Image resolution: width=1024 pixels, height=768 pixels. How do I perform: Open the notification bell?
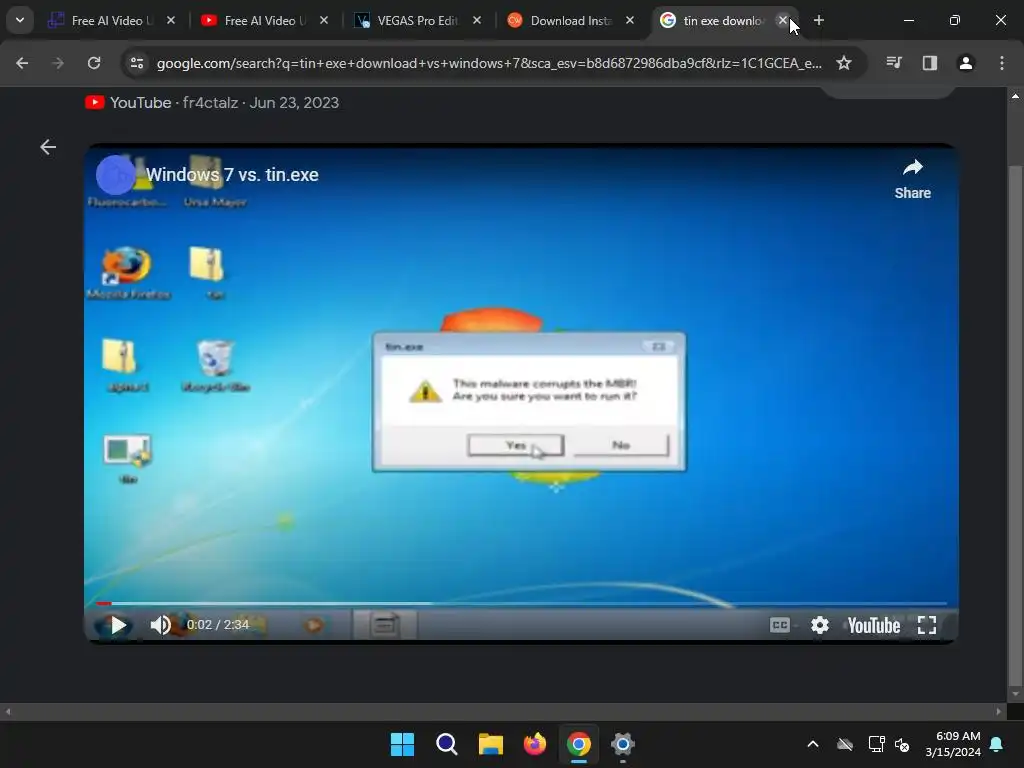pos(997,744)
